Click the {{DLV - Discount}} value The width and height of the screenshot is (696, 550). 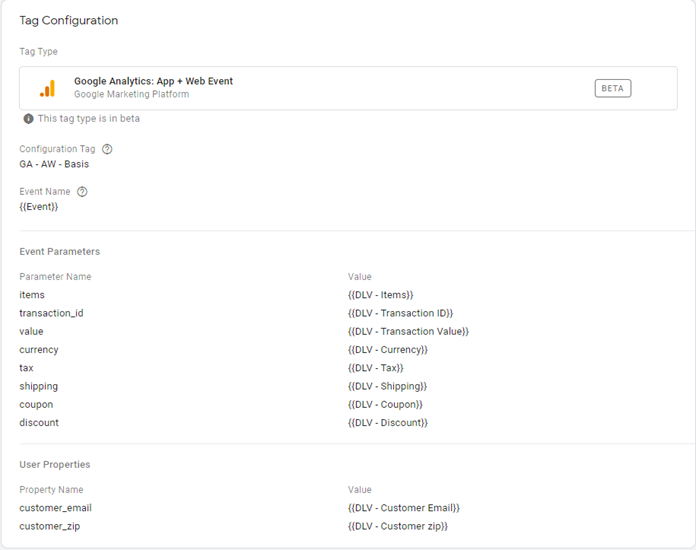pyautogui.click(x=388, y=423)
